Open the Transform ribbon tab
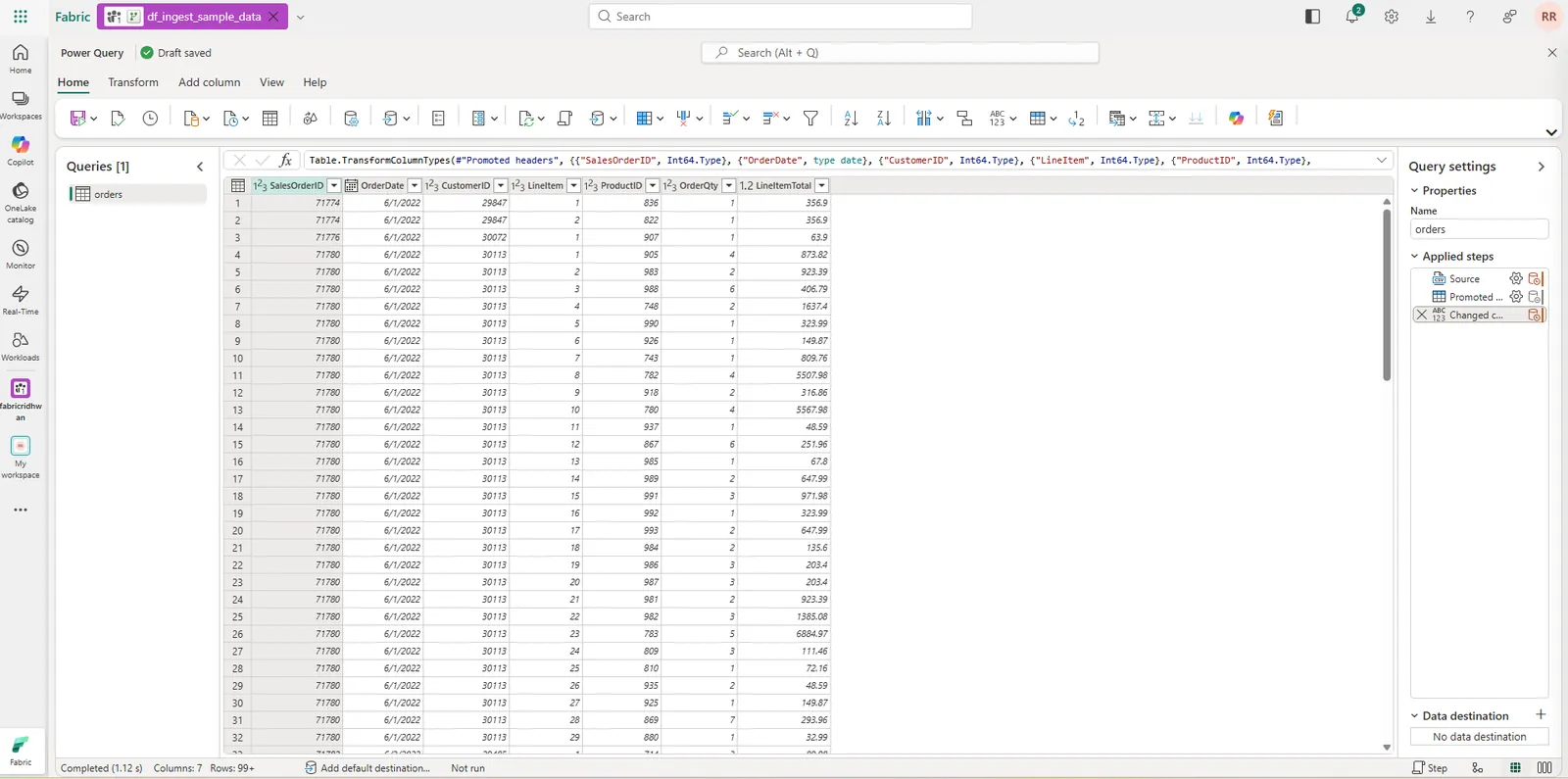The height and width of the screenshot is (779, 1568). coord(133,82)
